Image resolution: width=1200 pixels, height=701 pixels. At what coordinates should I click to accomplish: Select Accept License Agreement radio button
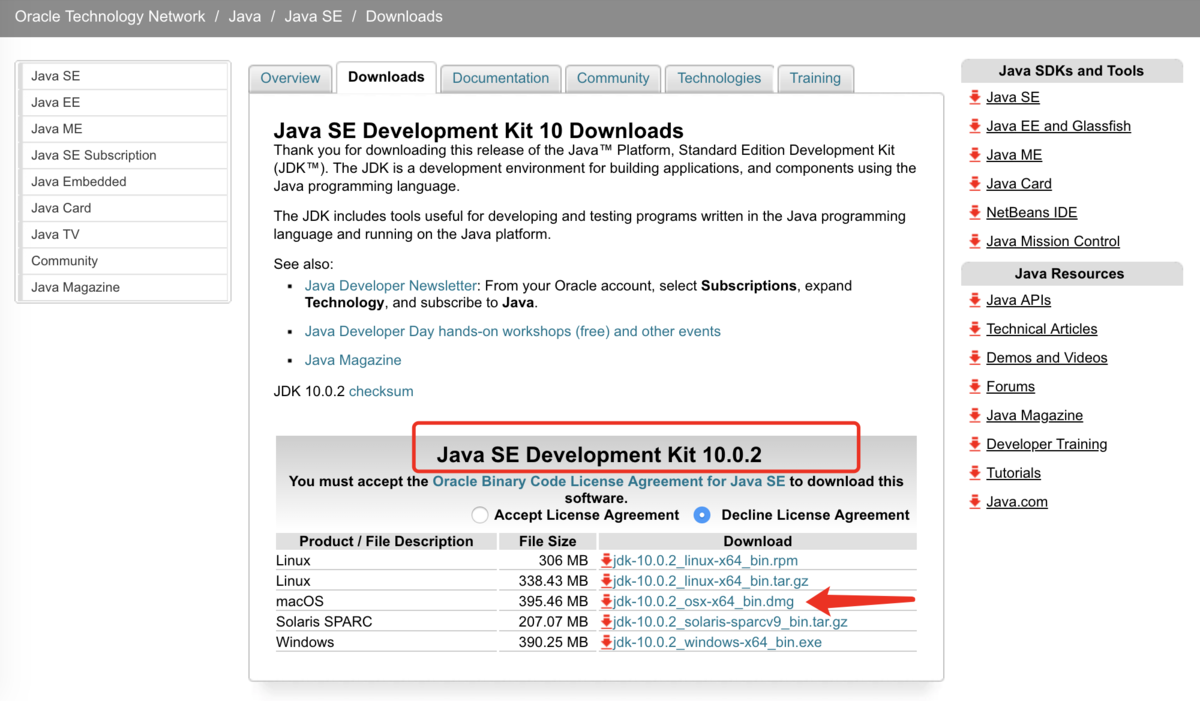click(480, 515)
